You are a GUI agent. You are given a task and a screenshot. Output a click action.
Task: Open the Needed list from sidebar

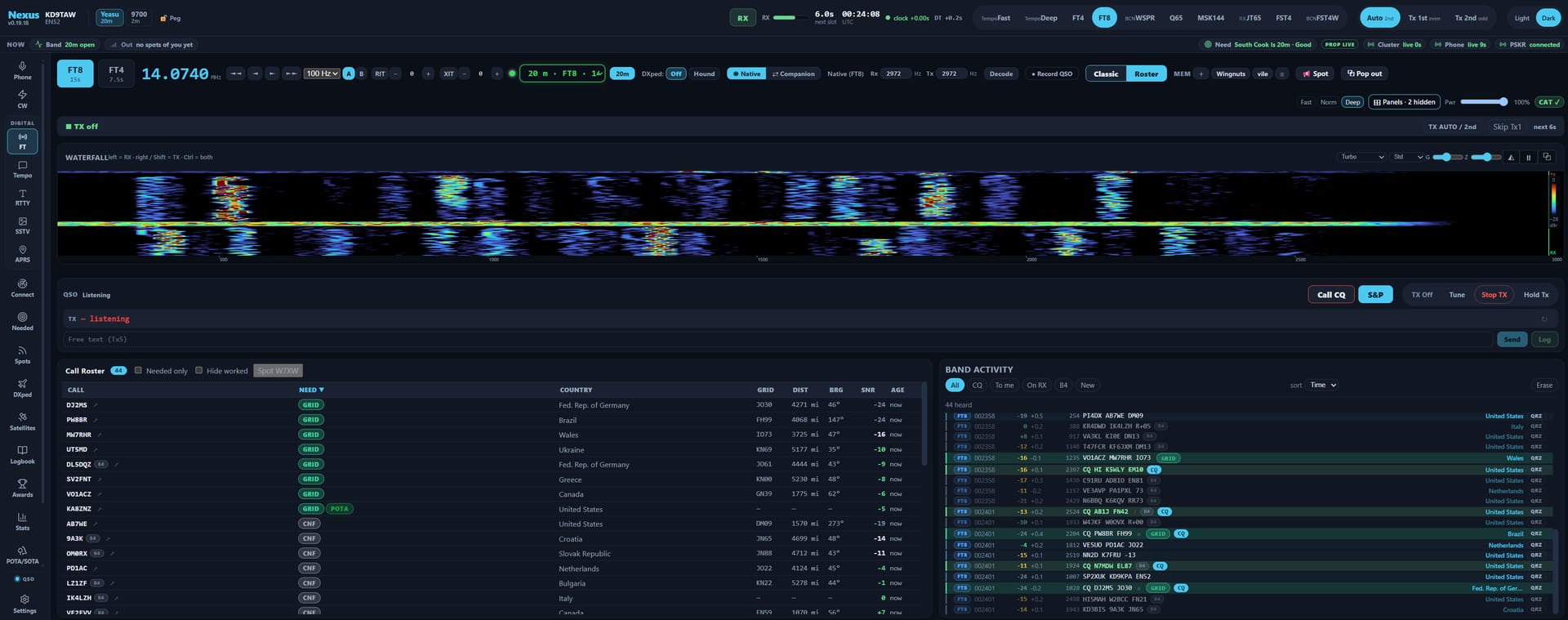point(22,322)
